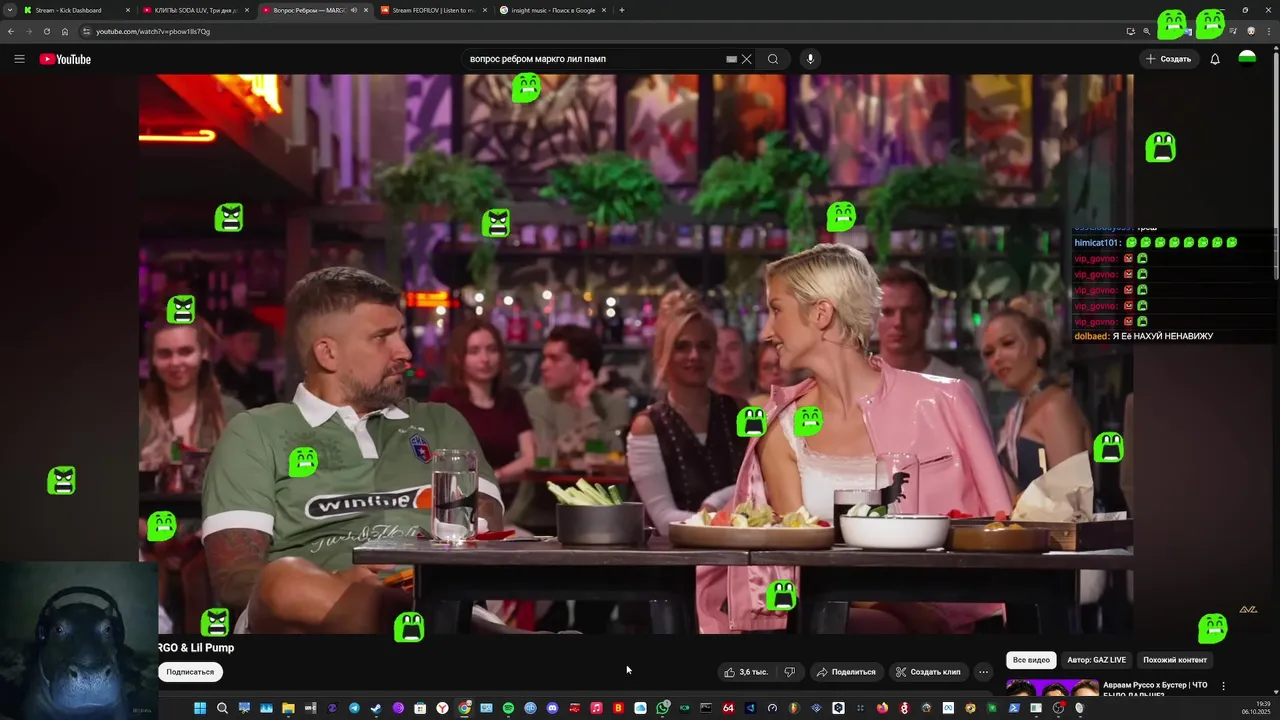Click Создать клип button

[928, 672]
